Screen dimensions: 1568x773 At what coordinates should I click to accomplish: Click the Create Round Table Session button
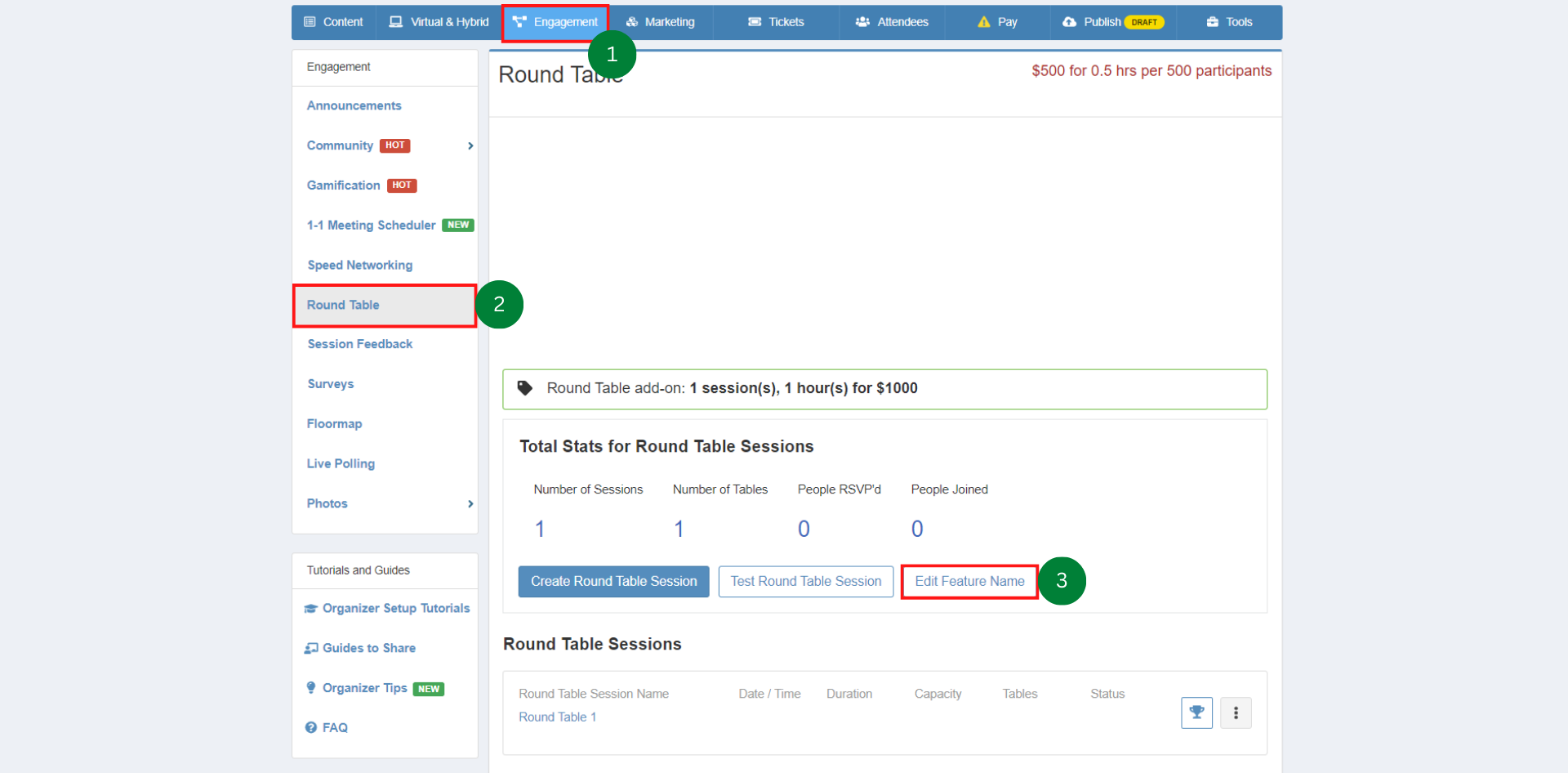click(x=613, y=581)
